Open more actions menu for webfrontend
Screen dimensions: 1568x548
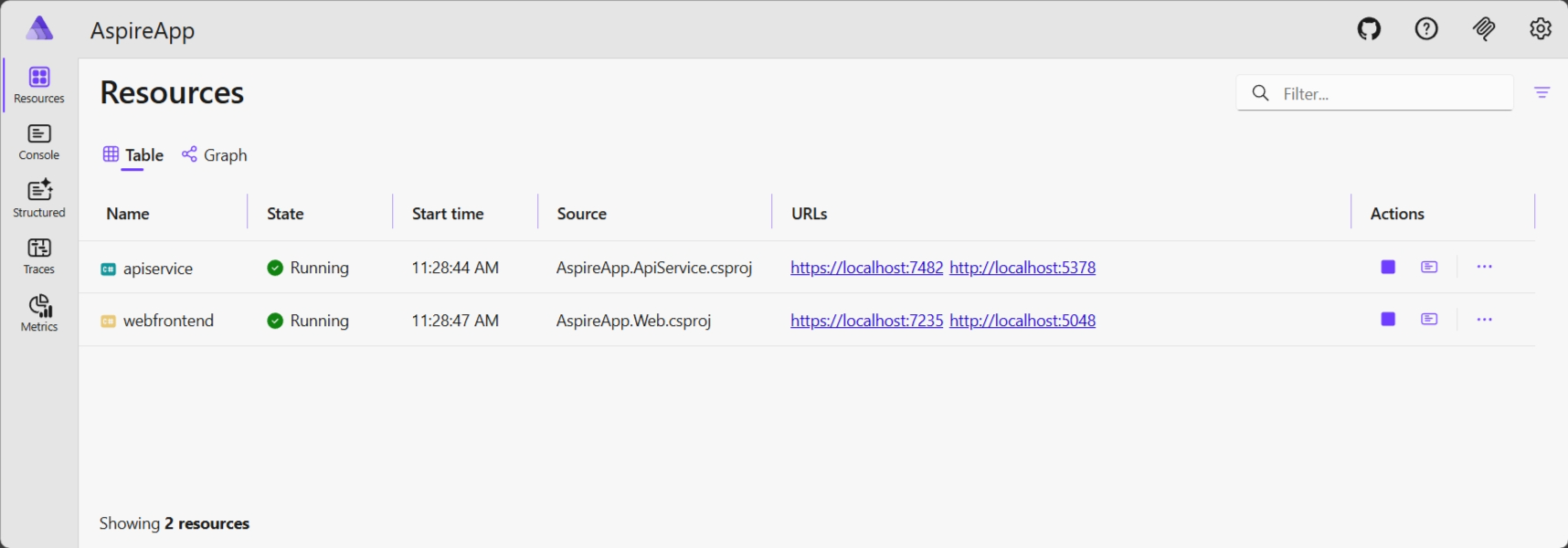(x=1484, y=319)
